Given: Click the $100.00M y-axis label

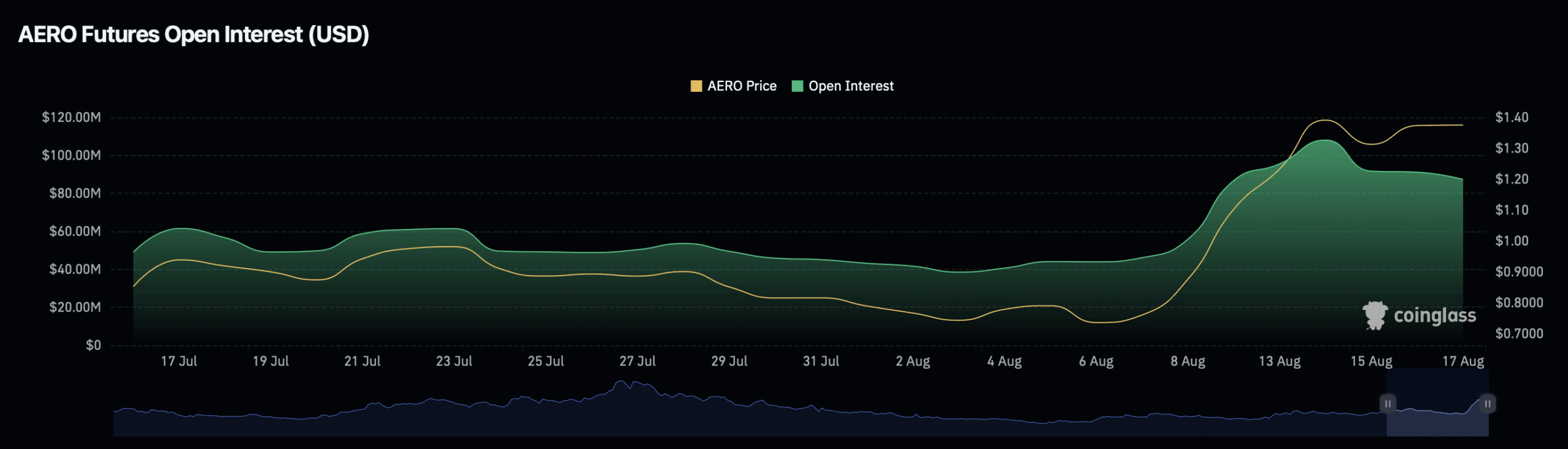Looking at the screenshot, I should (71, 155).
